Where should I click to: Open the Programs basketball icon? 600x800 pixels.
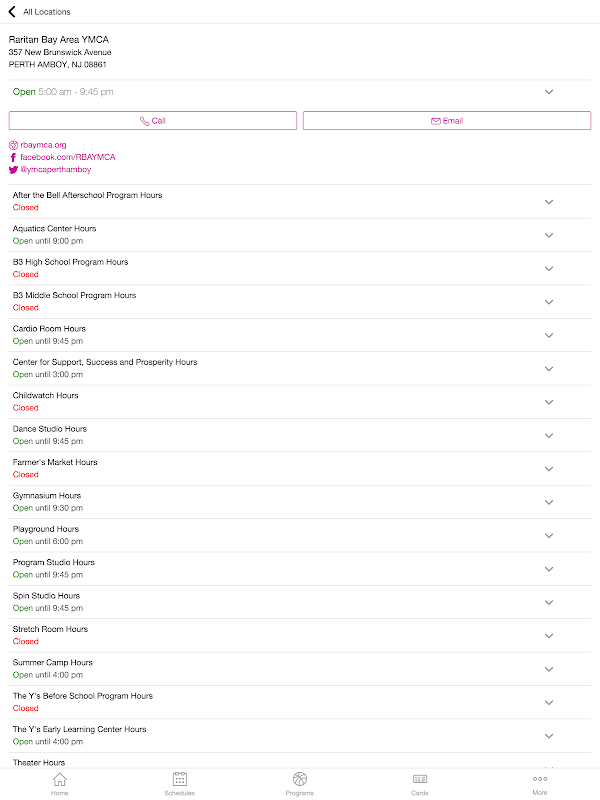[x=300, y=779]
